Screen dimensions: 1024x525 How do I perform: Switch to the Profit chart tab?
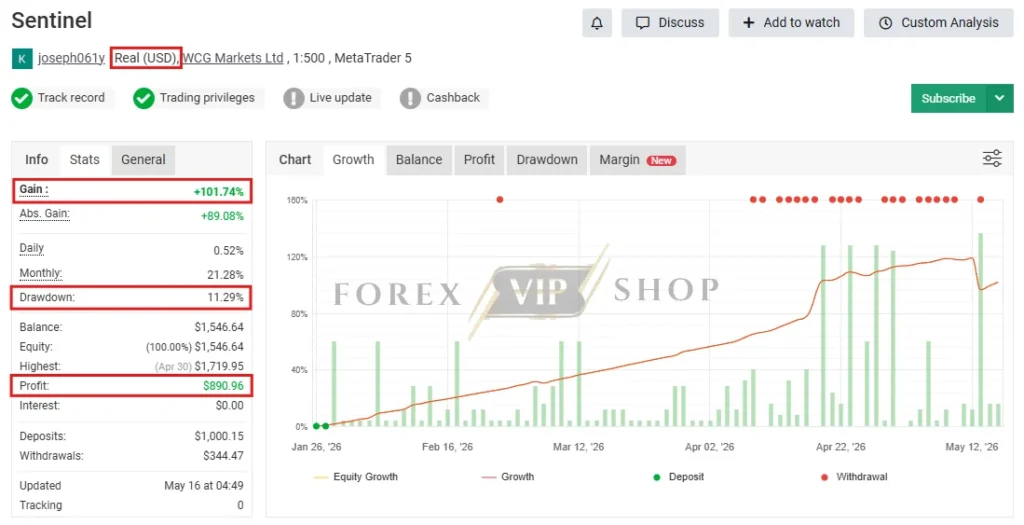pos(479,159)
